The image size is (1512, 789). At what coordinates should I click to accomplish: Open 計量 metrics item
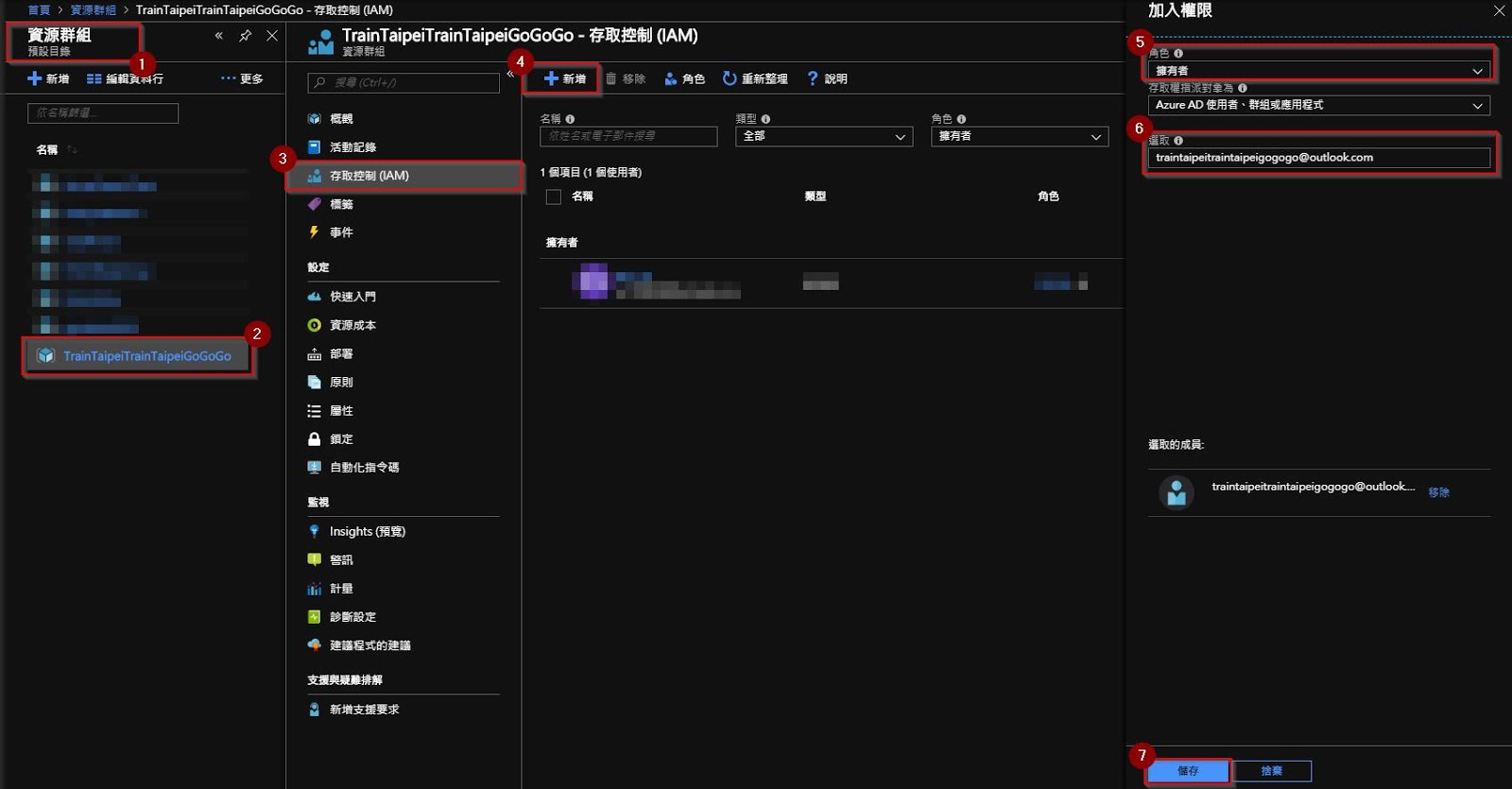(341, 589)
